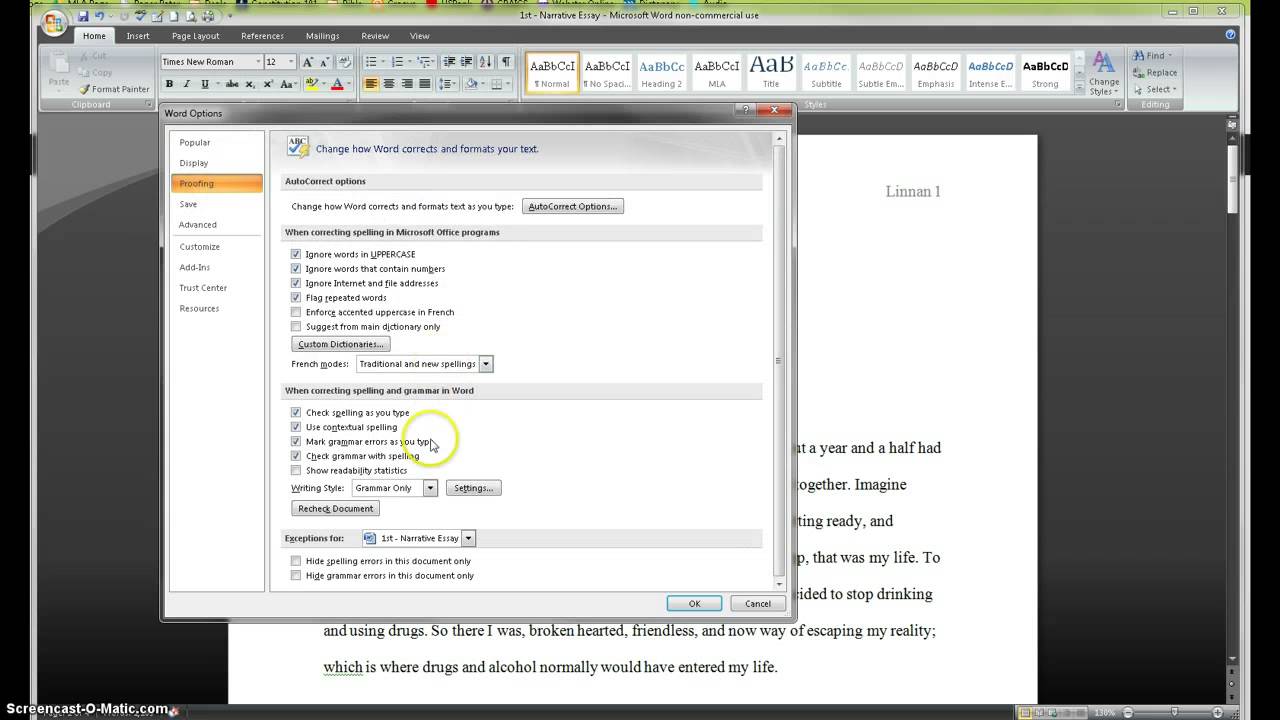Image resolution: width=1280 pixels, height=720 pixels.
Task: Click the Shrink Font icon
Action: [326, 62]
